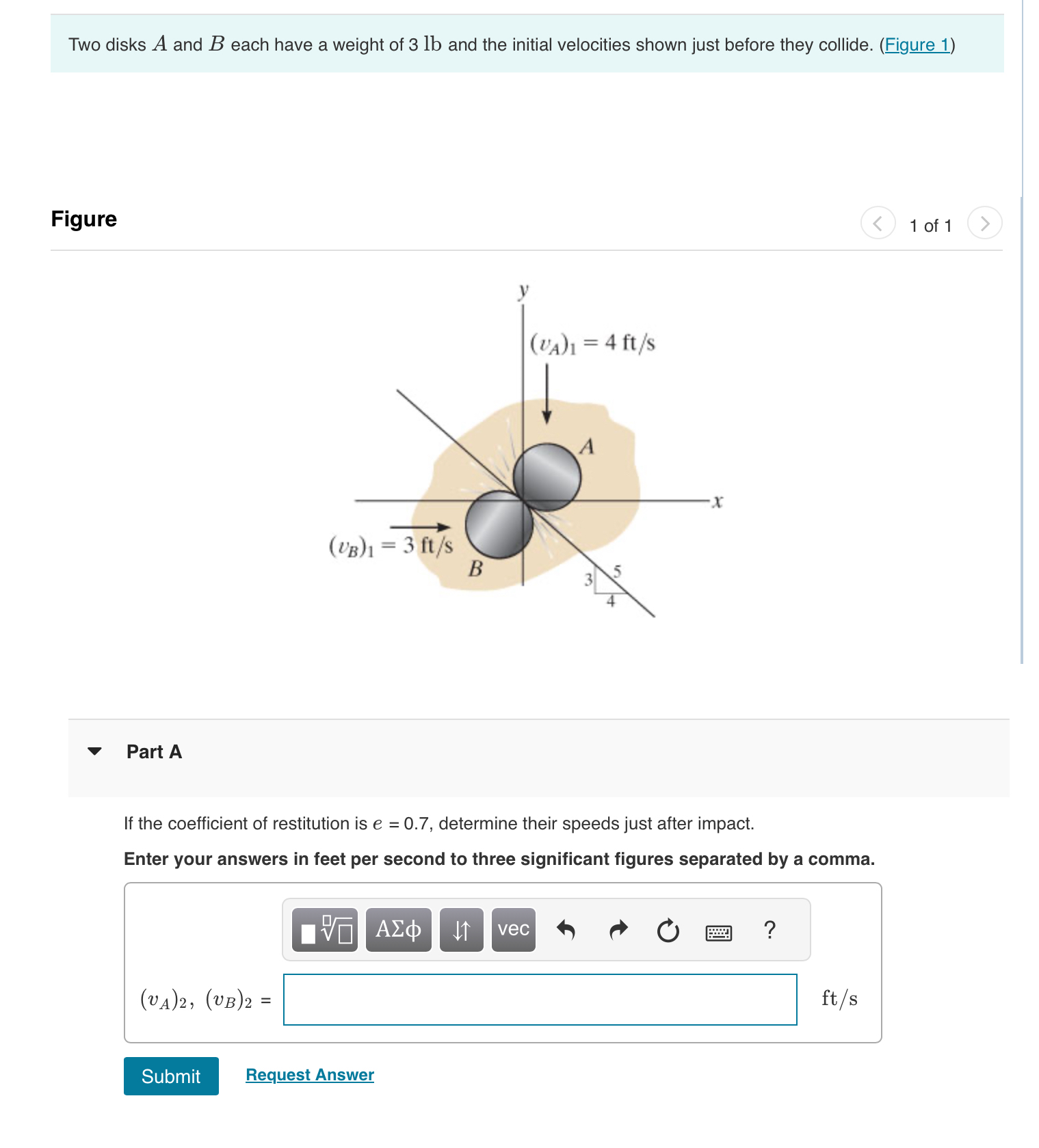Select the Part A section header

[153, 751]
